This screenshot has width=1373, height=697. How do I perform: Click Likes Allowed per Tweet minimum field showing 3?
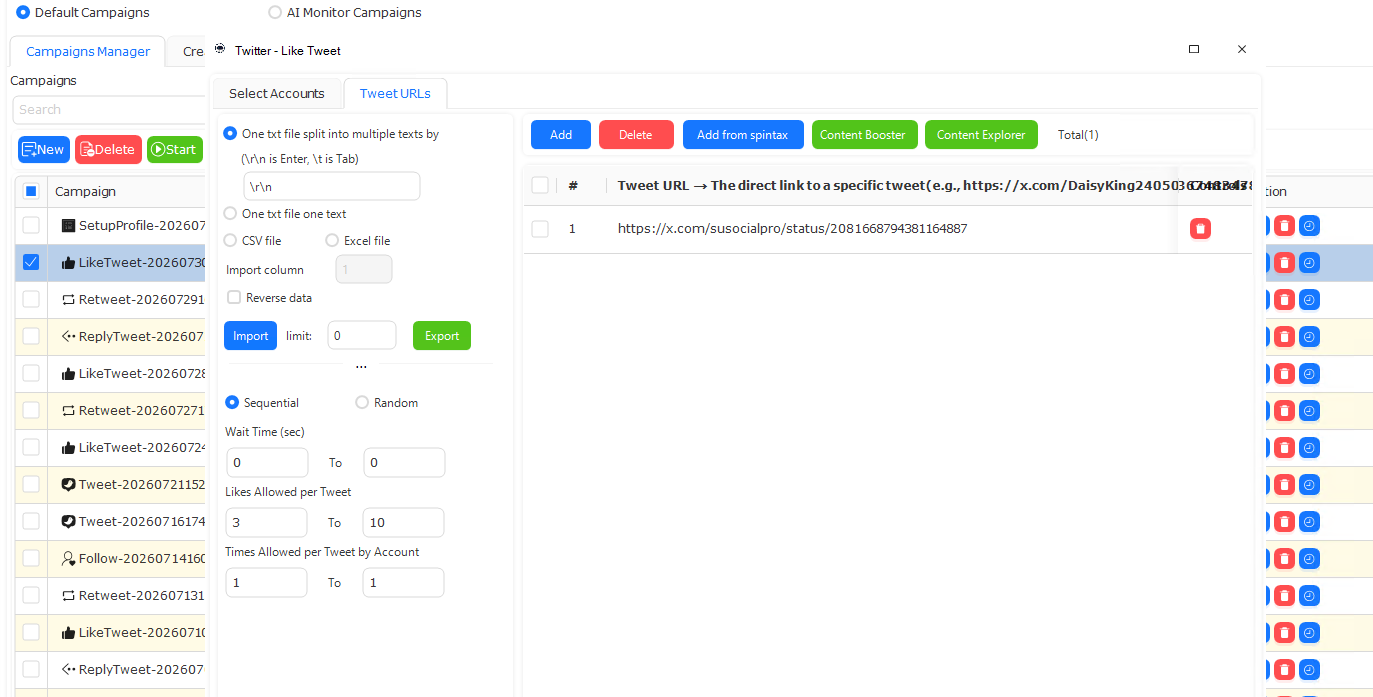[266, 523]
